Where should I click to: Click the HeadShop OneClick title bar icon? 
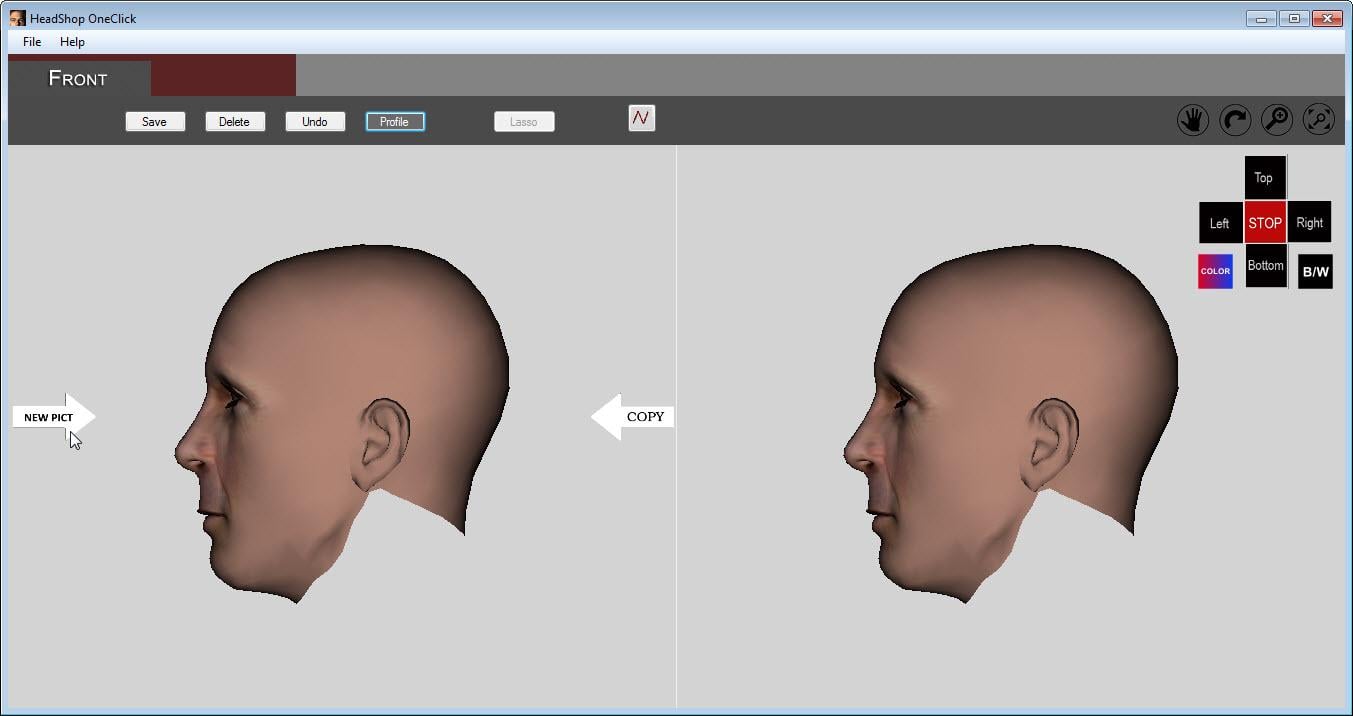click(x=17, y=18)
